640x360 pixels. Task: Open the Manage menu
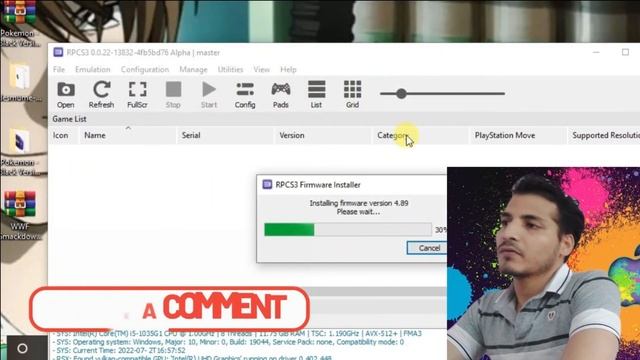click(193, 69)
